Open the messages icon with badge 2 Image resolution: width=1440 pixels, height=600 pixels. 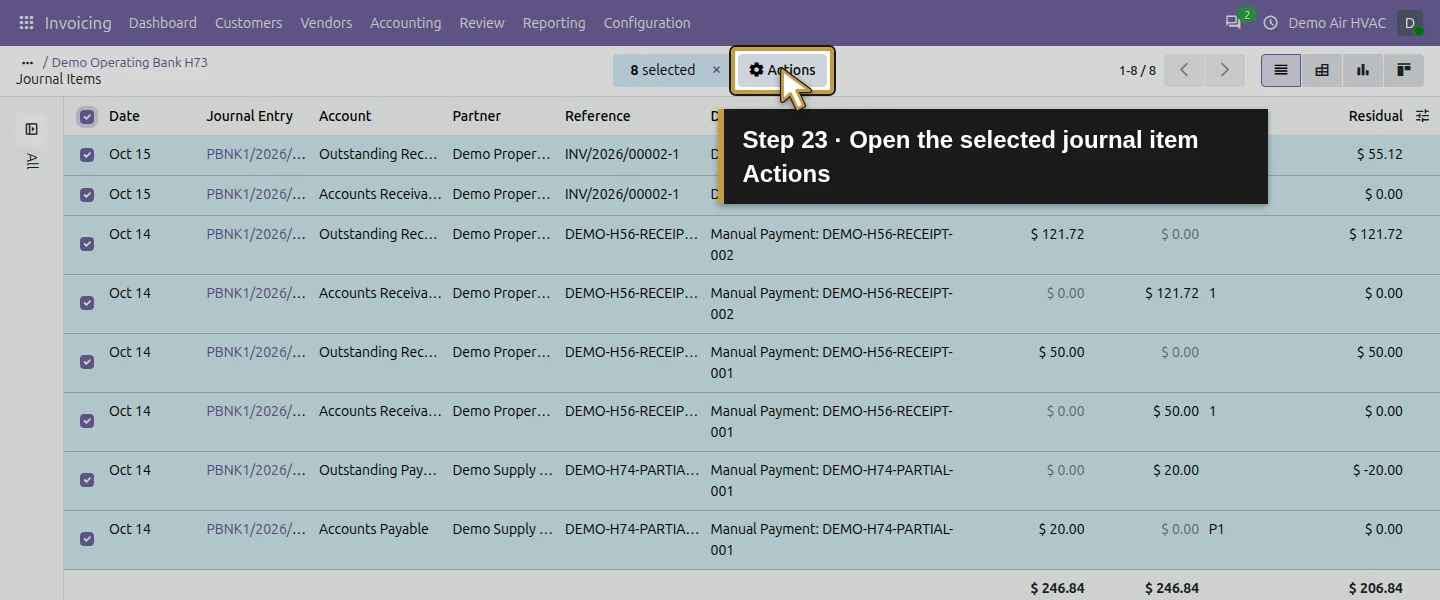tap(1233, 22)
